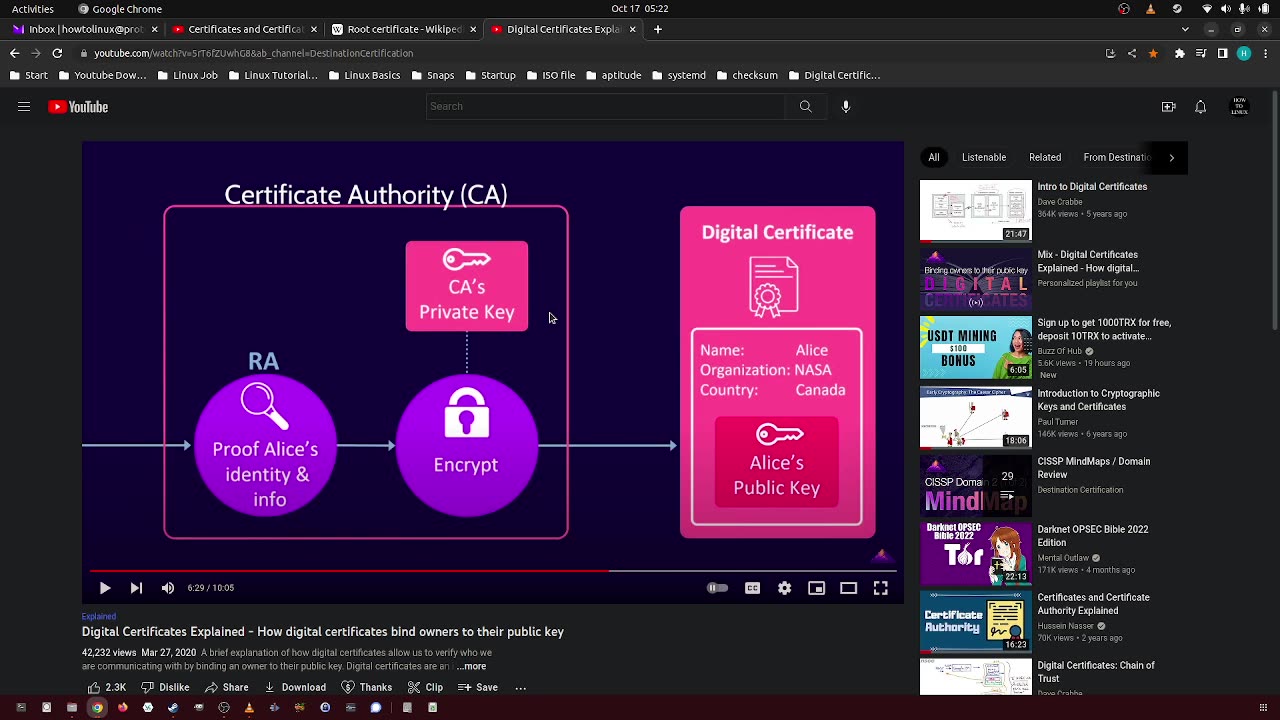Open Chrome three-dot menu
The width and height of the screenshot is (1280, 720).
pos(1265,53)
